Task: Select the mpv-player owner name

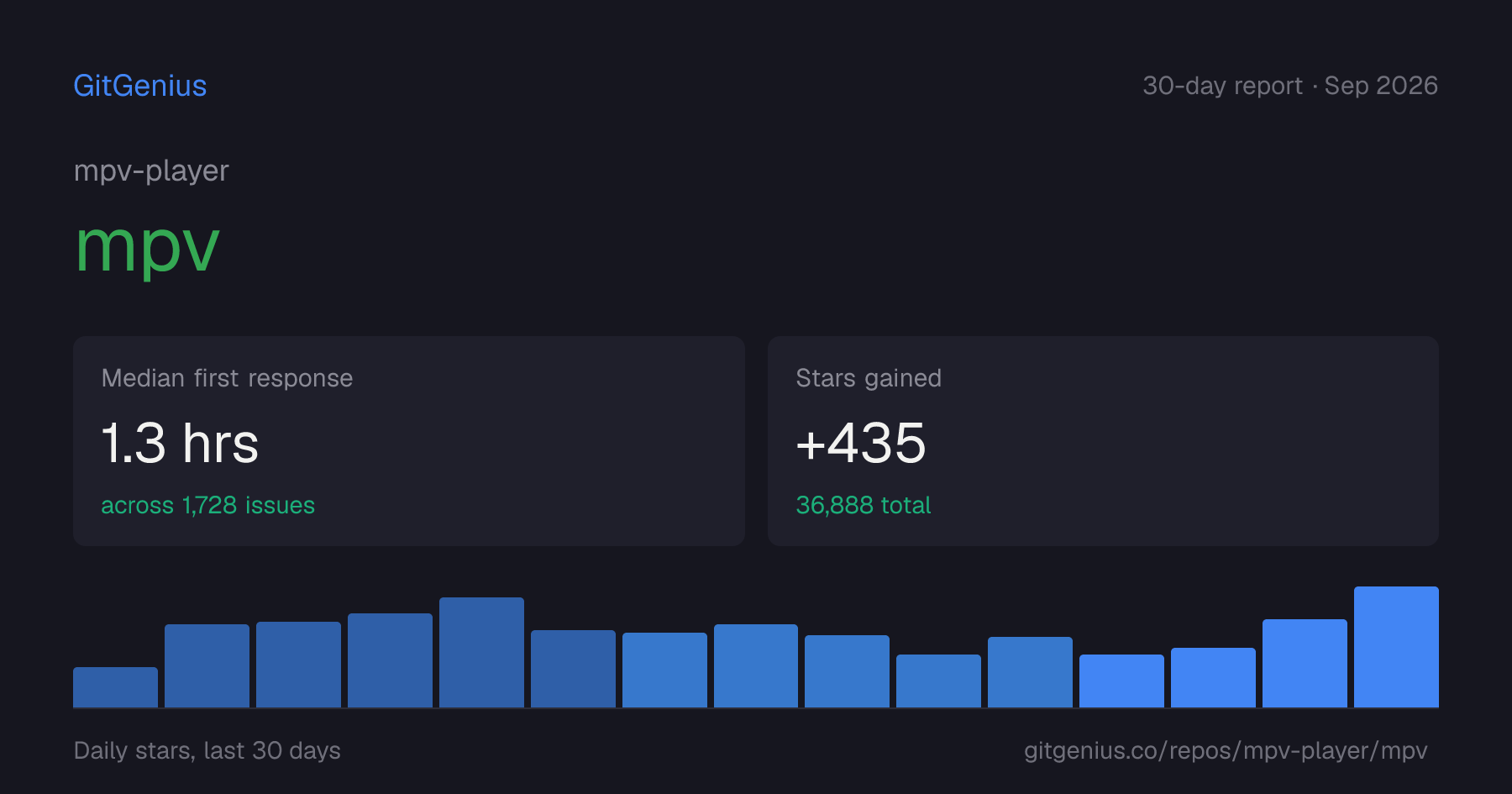Action: pyautogui.click(x=151, y=171)
